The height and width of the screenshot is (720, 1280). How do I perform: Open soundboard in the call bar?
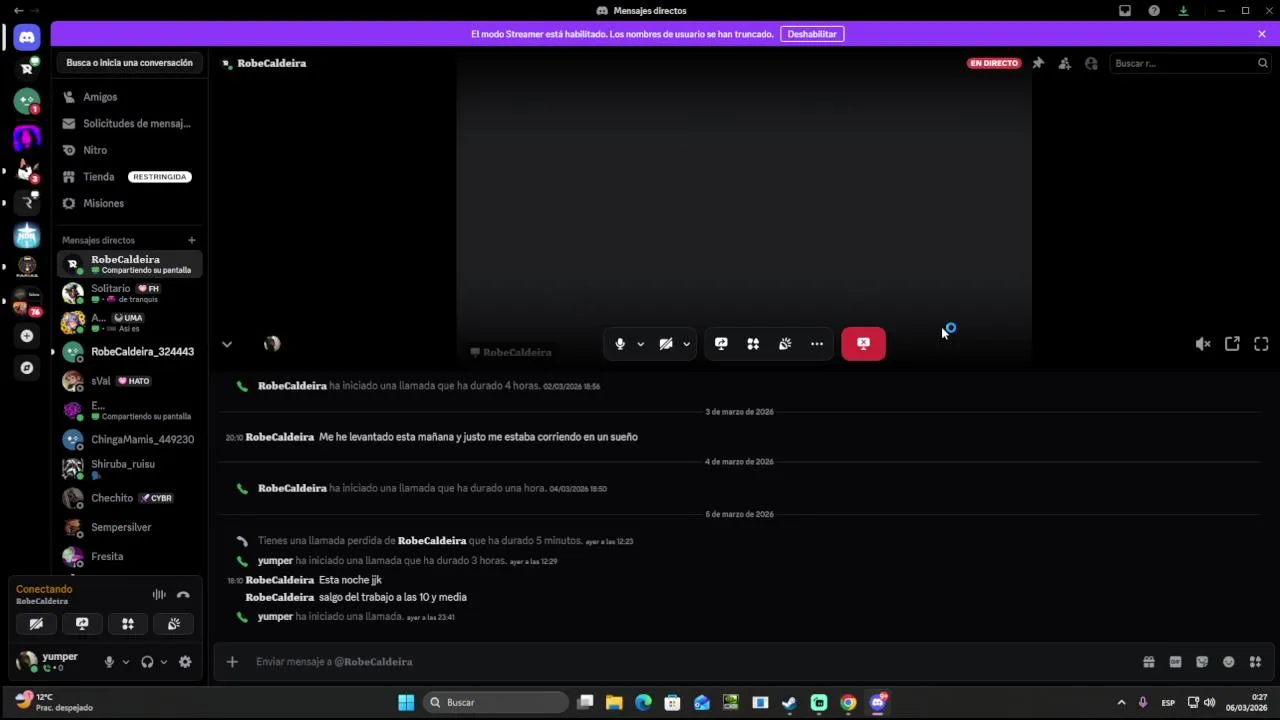[785, 344]
